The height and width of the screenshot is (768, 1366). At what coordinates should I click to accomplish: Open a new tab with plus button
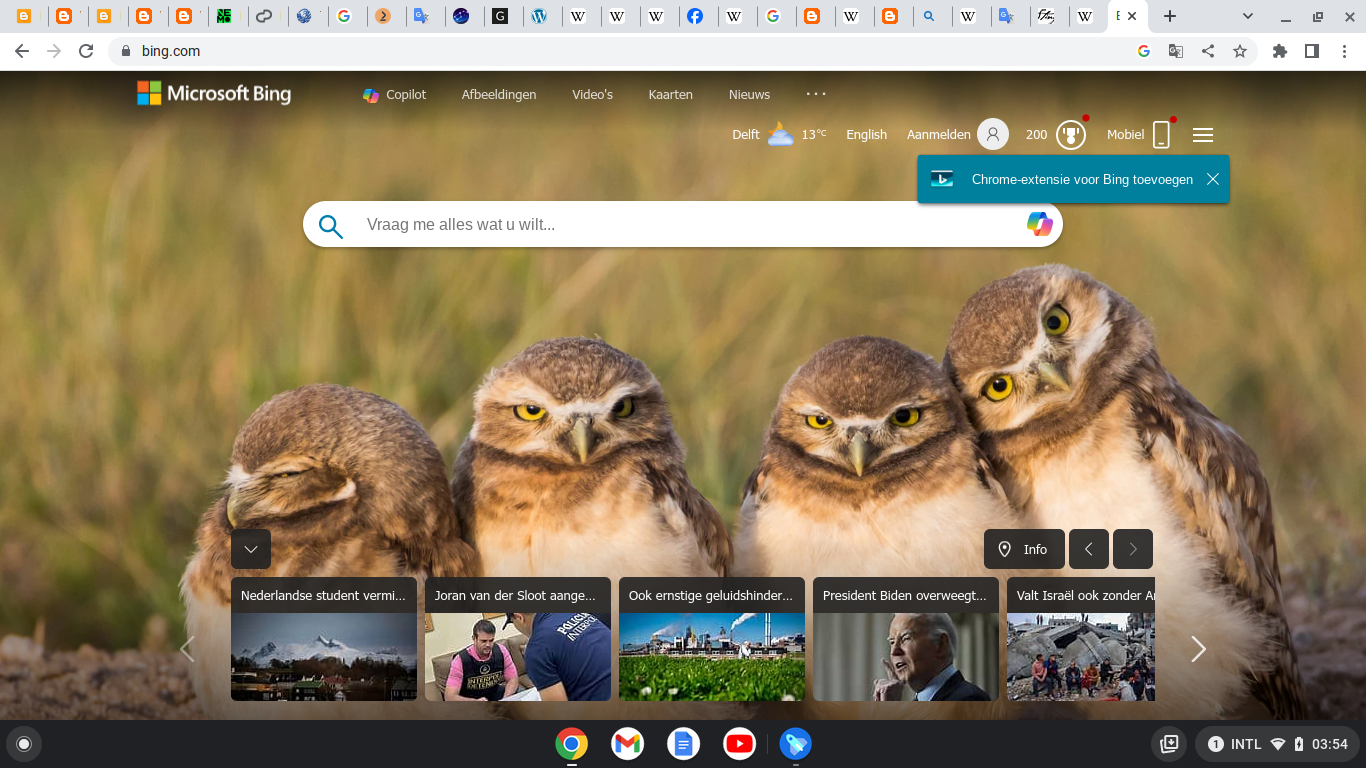[1170, 16]
